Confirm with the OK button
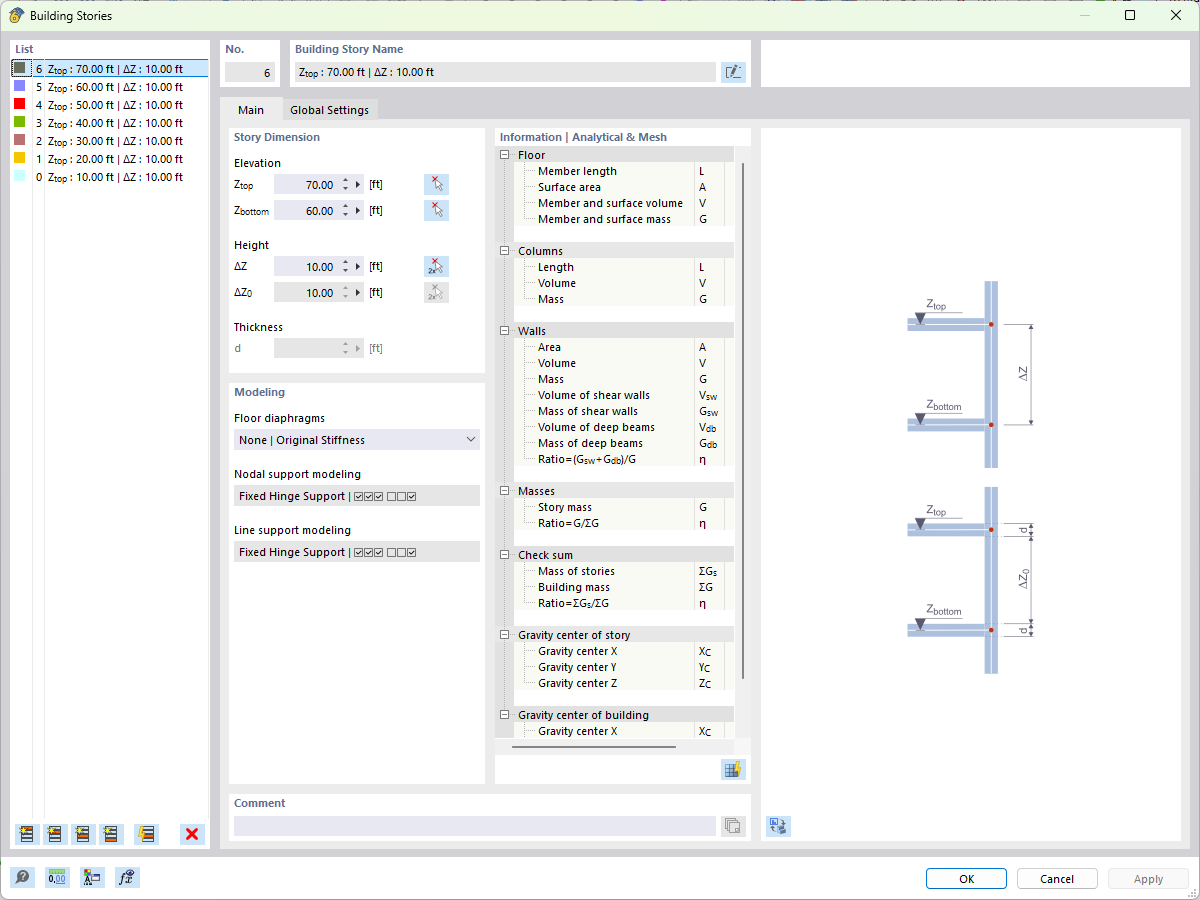This screenshot has width=1200, height=900. coord(966,879)
